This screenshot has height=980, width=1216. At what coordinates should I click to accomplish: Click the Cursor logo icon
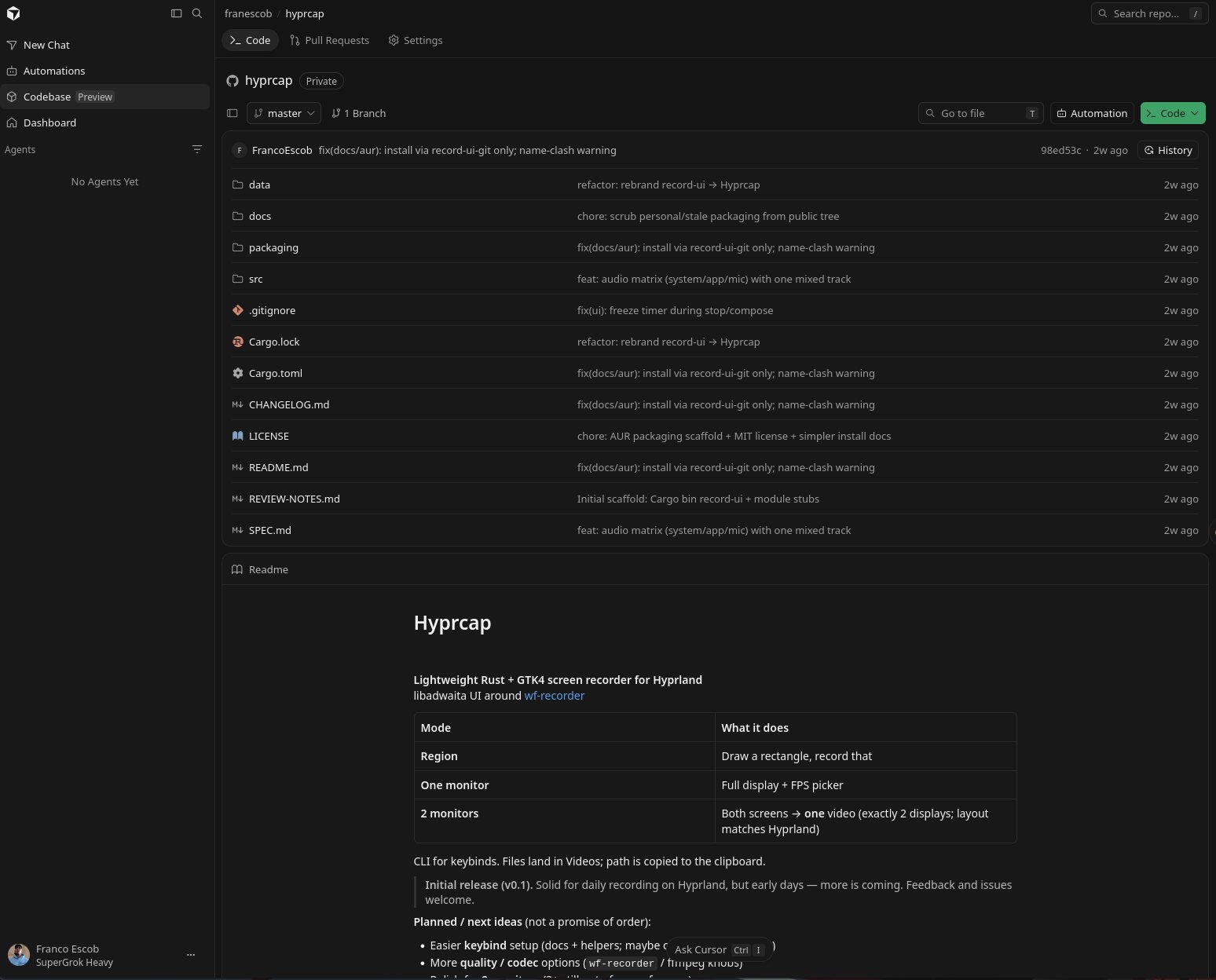coord(13,13)
